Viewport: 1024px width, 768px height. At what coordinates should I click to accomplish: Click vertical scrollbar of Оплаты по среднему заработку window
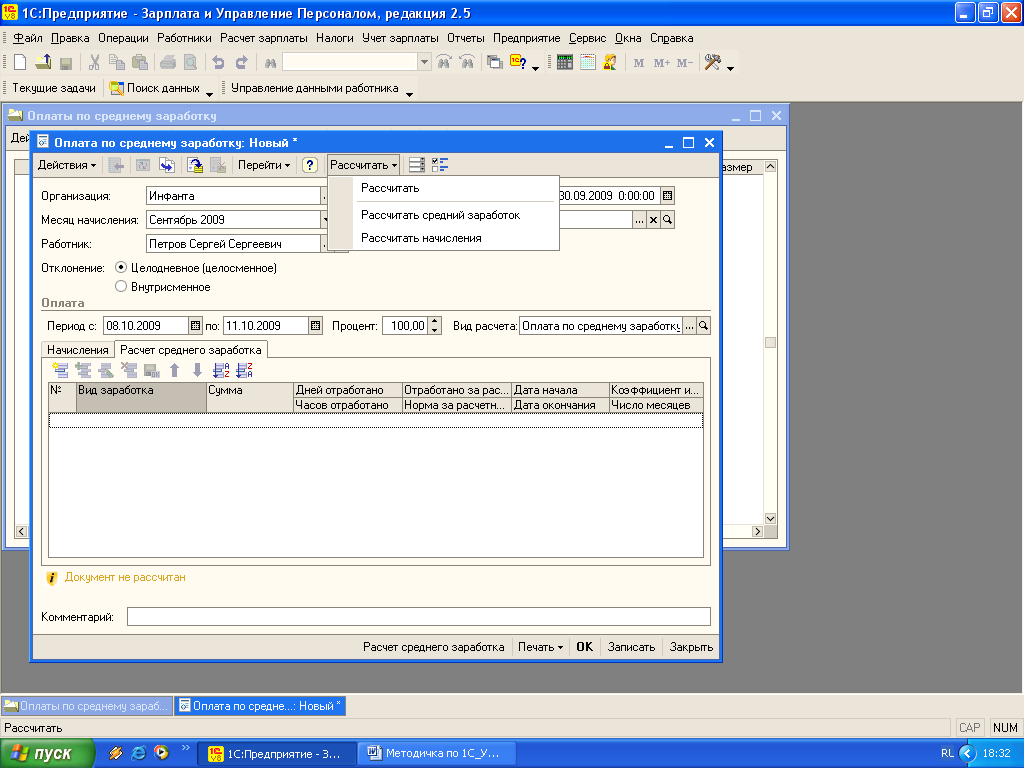point(771,342)
